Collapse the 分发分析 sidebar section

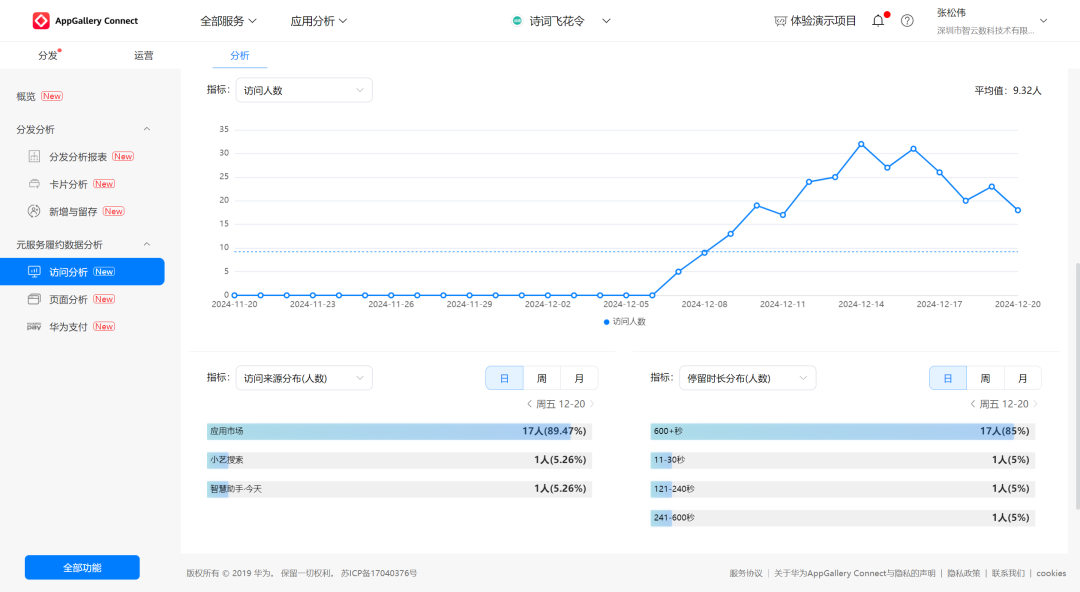pyautogui.click(x=147, y=129)
